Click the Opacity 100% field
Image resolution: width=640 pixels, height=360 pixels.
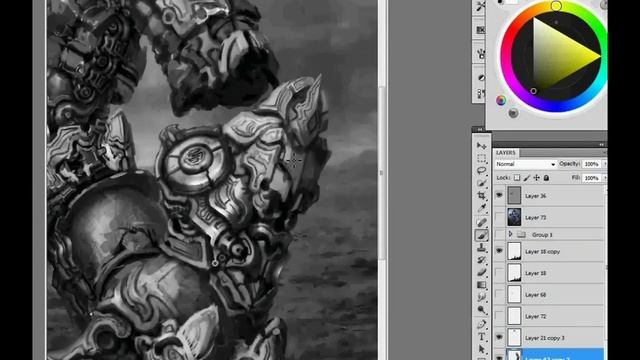tap(591, 164)
